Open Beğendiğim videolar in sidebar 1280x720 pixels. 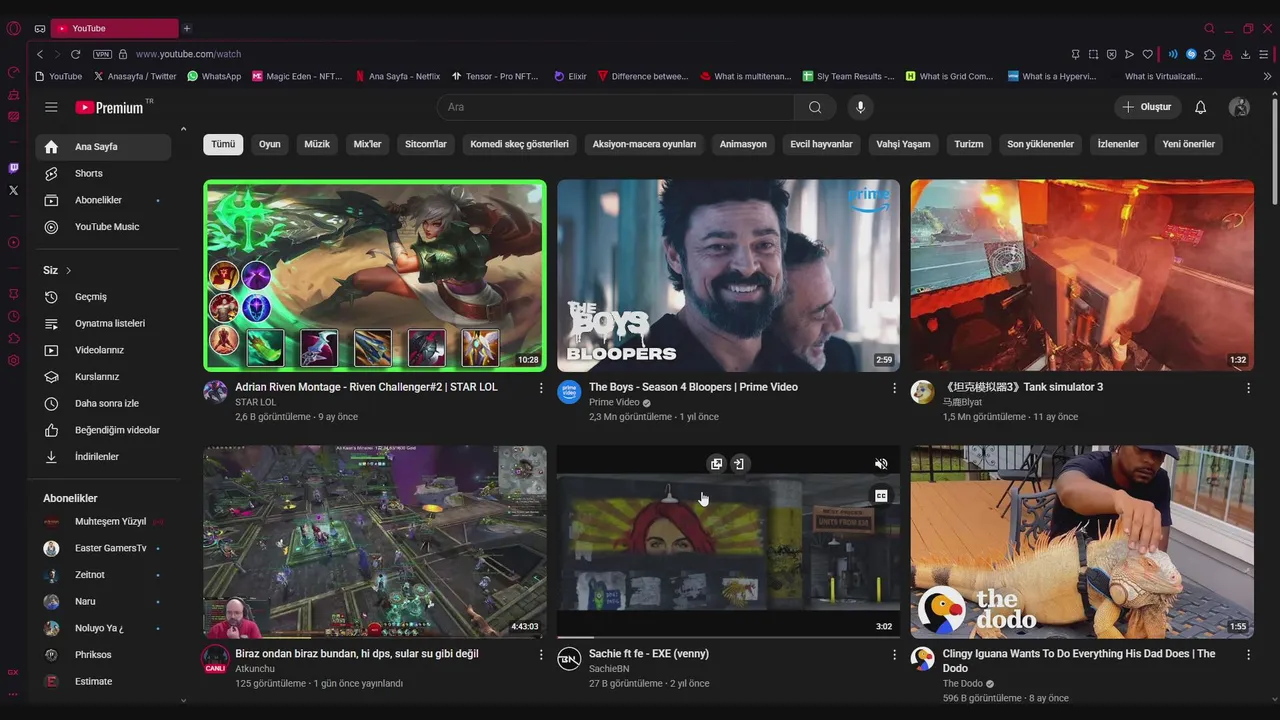(103, 430)
